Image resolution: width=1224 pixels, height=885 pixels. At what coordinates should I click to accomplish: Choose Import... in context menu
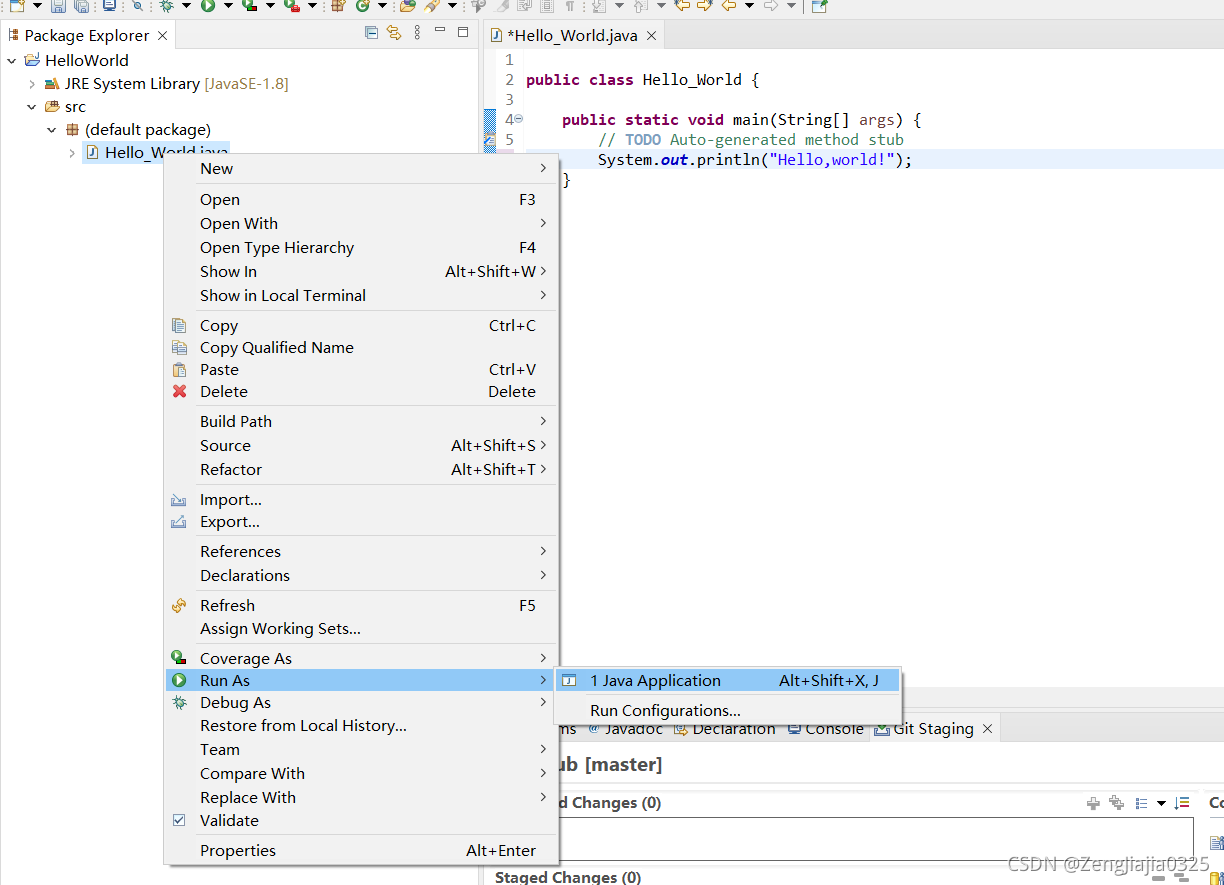coord(361,500)
